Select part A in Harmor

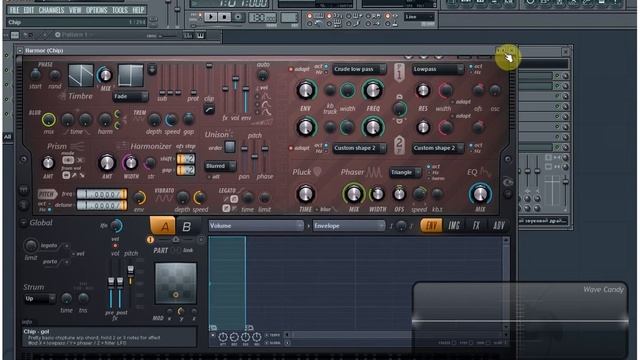click(x=163, y=226)
